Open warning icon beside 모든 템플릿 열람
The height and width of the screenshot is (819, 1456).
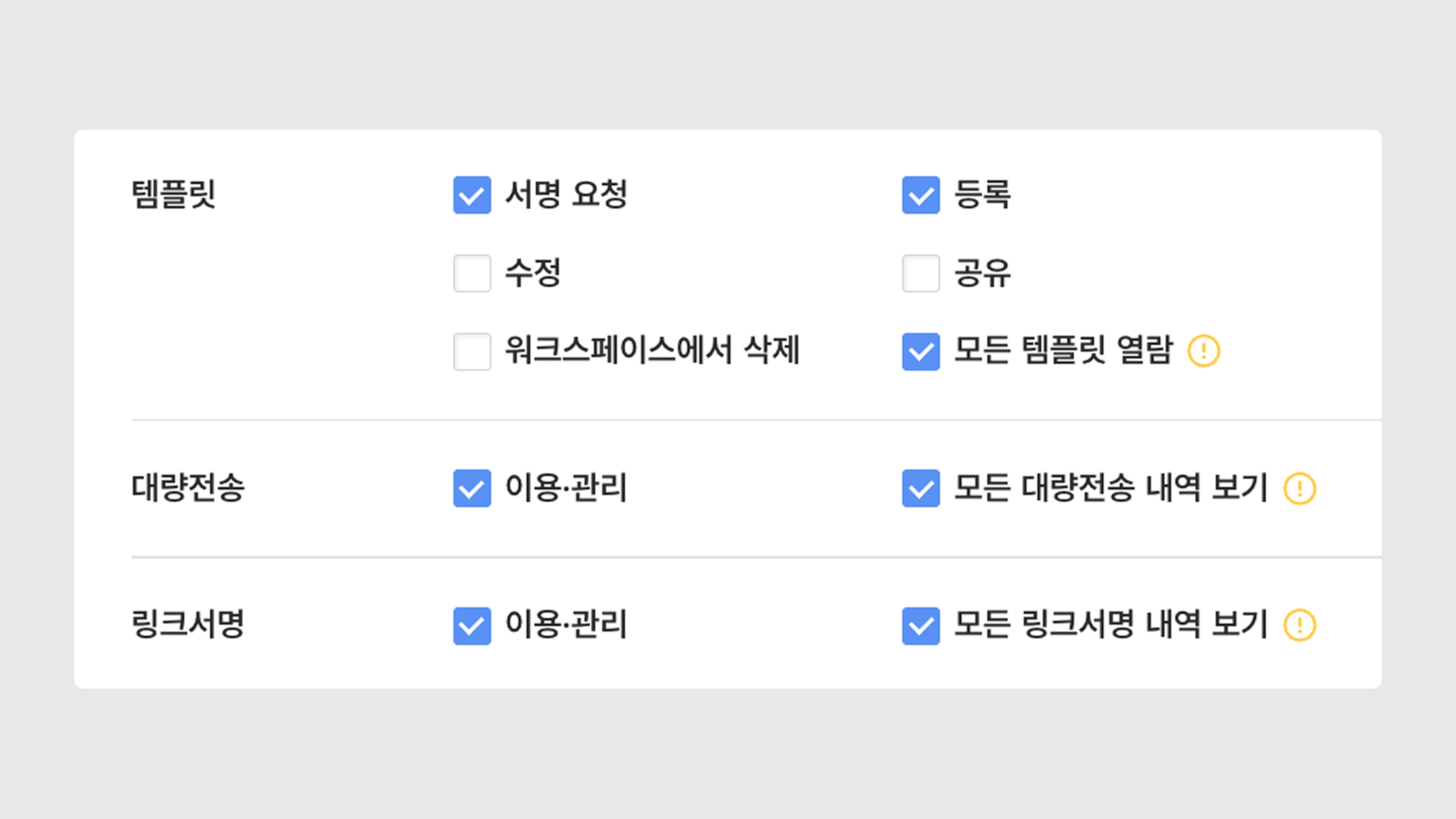pos(1204,351)
